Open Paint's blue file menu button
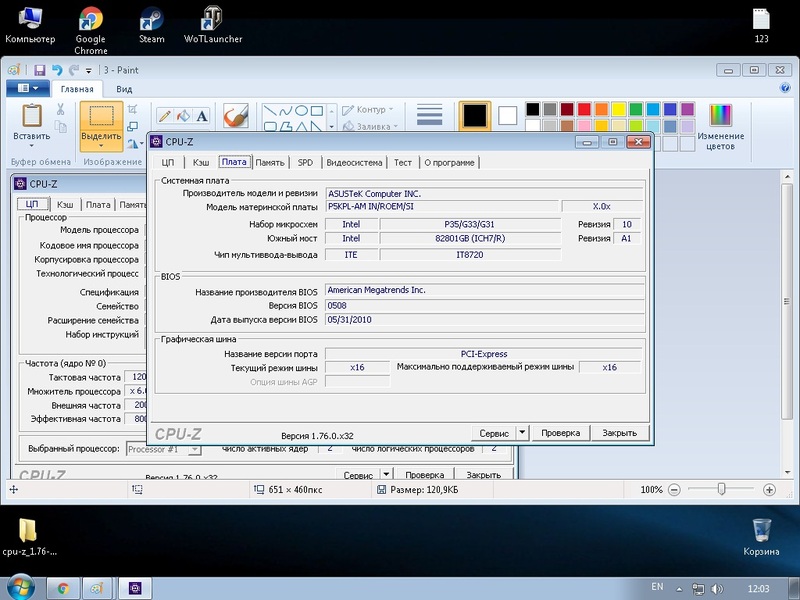800x600 pixels. pos(28,88)
